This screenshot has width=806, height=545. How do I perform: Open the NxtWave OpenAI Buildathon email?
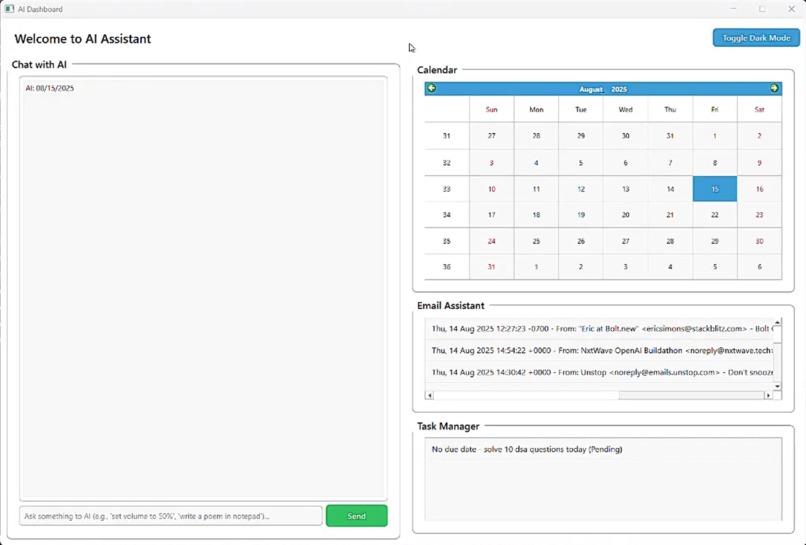pyautogui.click(x=599, y=350)
